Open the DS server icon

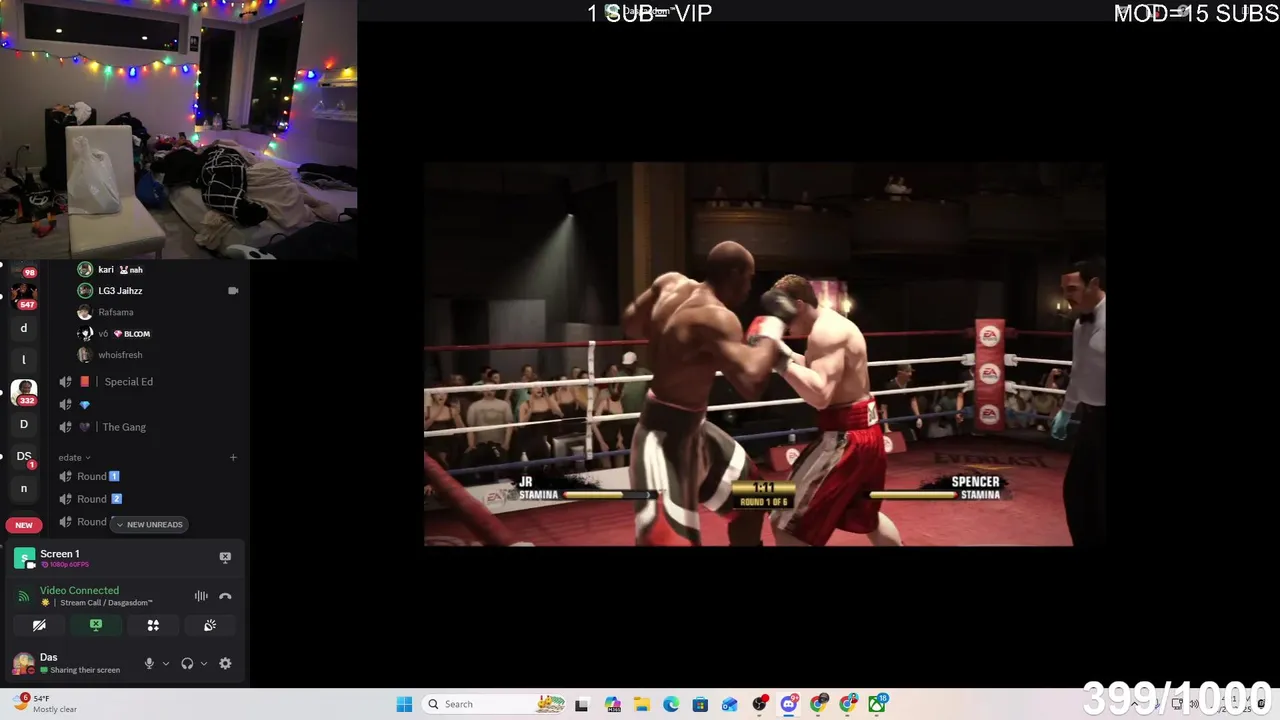click(x=24, y=456)
